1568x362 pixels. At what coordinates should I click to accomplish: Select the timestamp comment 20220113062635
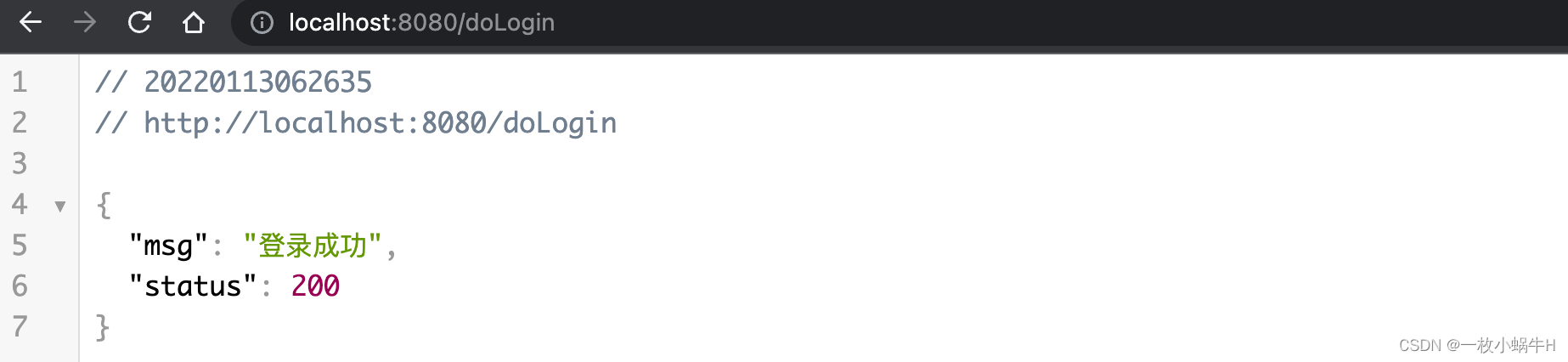(257, 82)
